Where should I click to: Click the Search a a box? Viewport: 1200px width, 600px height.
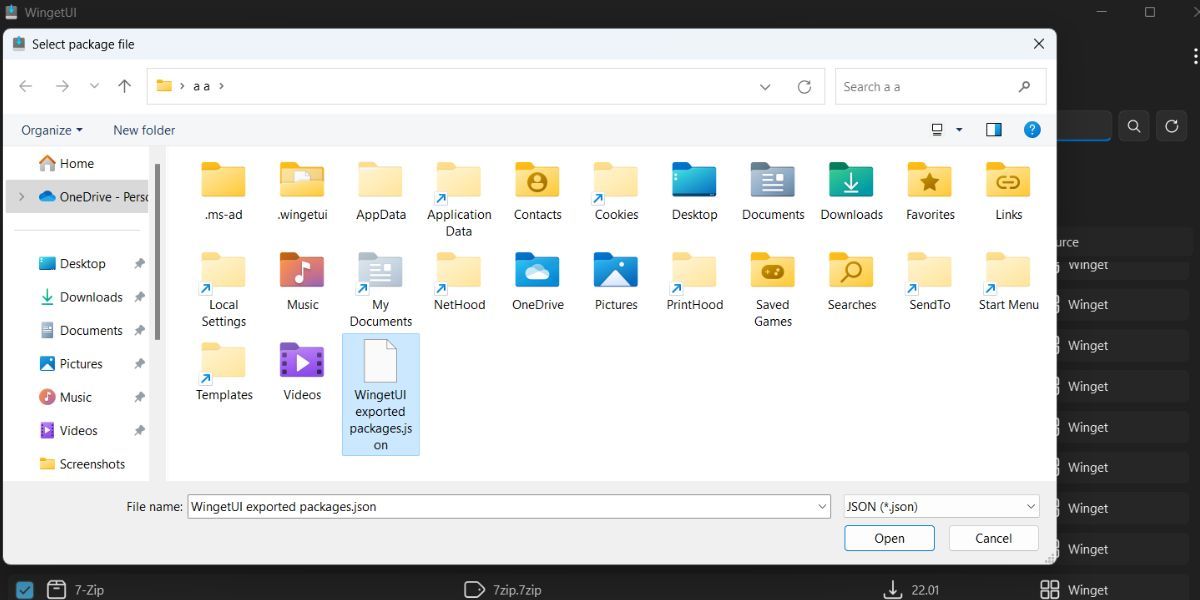941,87
